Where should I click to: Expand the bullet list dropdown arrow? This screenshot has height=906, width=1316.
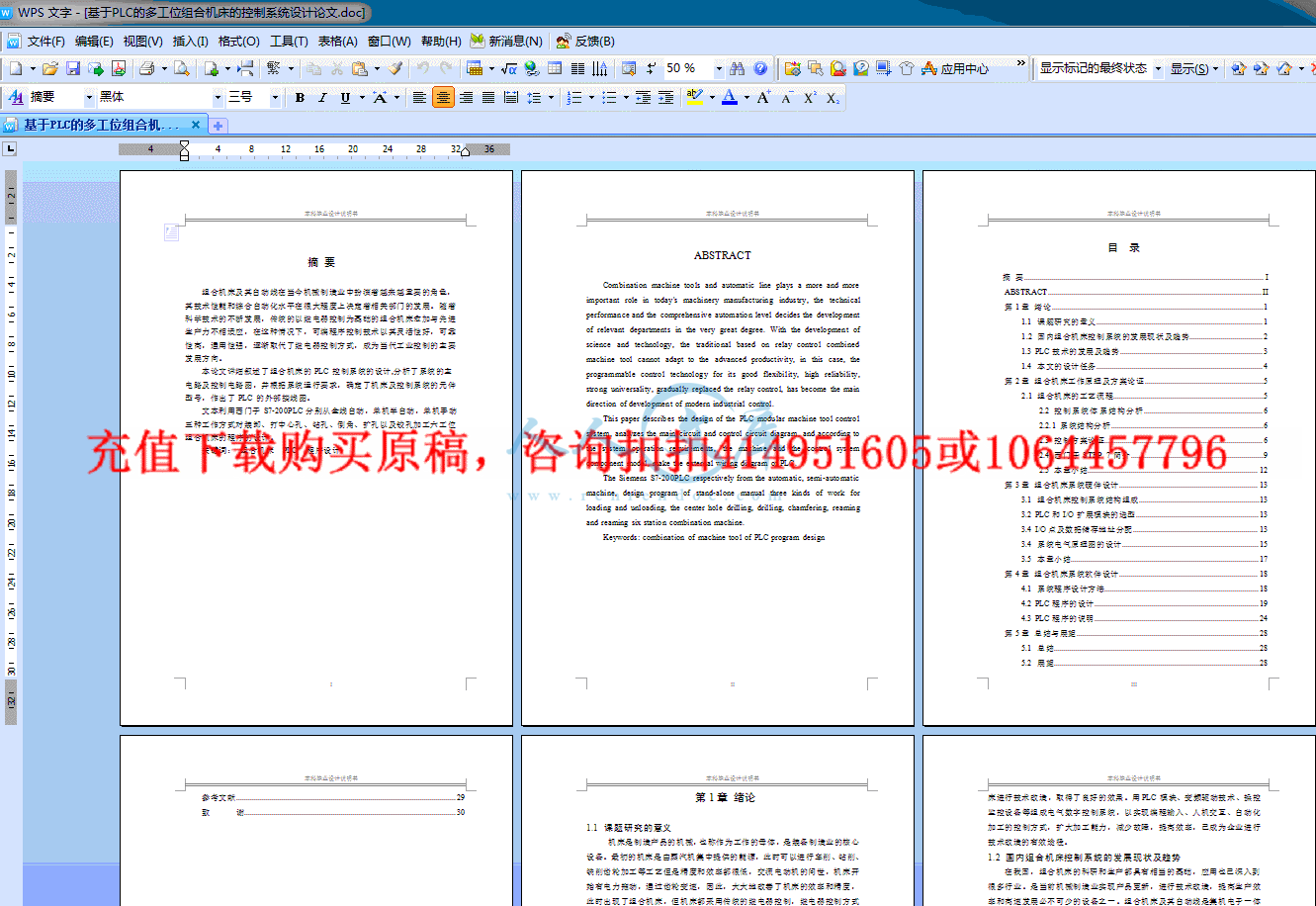pyautogui.click(x=626, y=97)
